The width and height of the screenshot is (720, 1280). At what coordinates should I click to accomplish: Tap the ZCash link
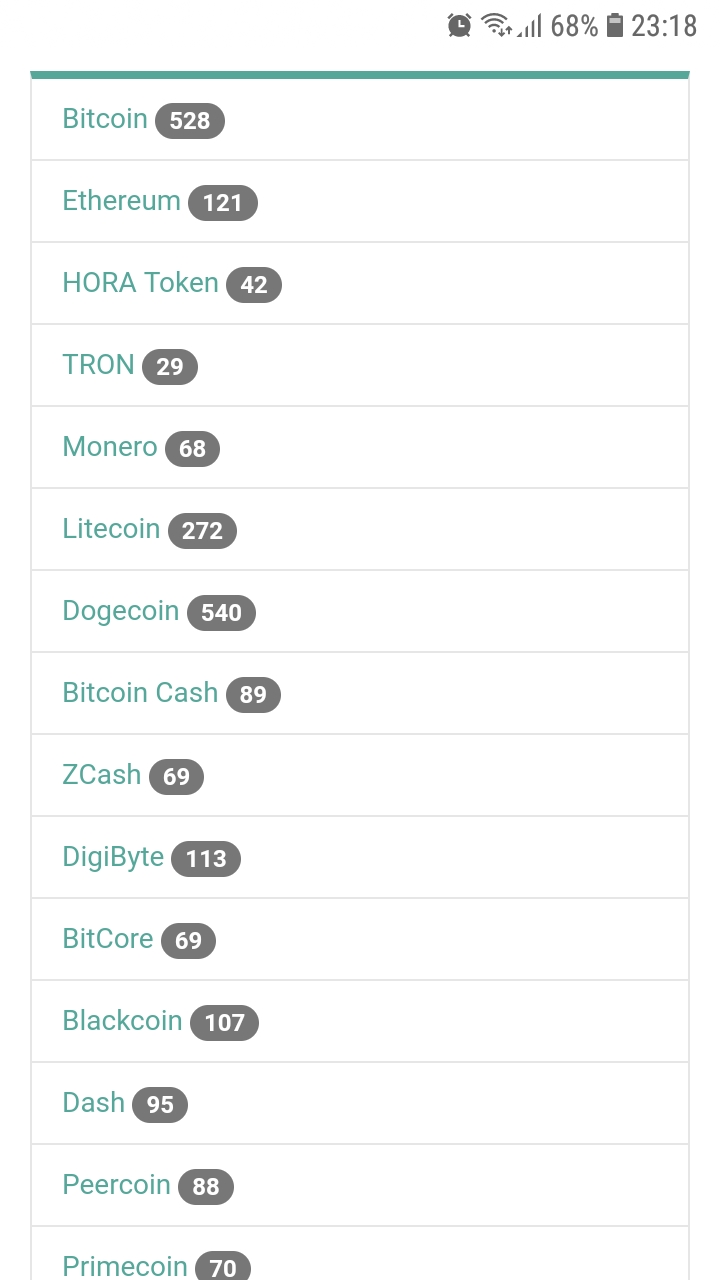(x=102, y=775)
